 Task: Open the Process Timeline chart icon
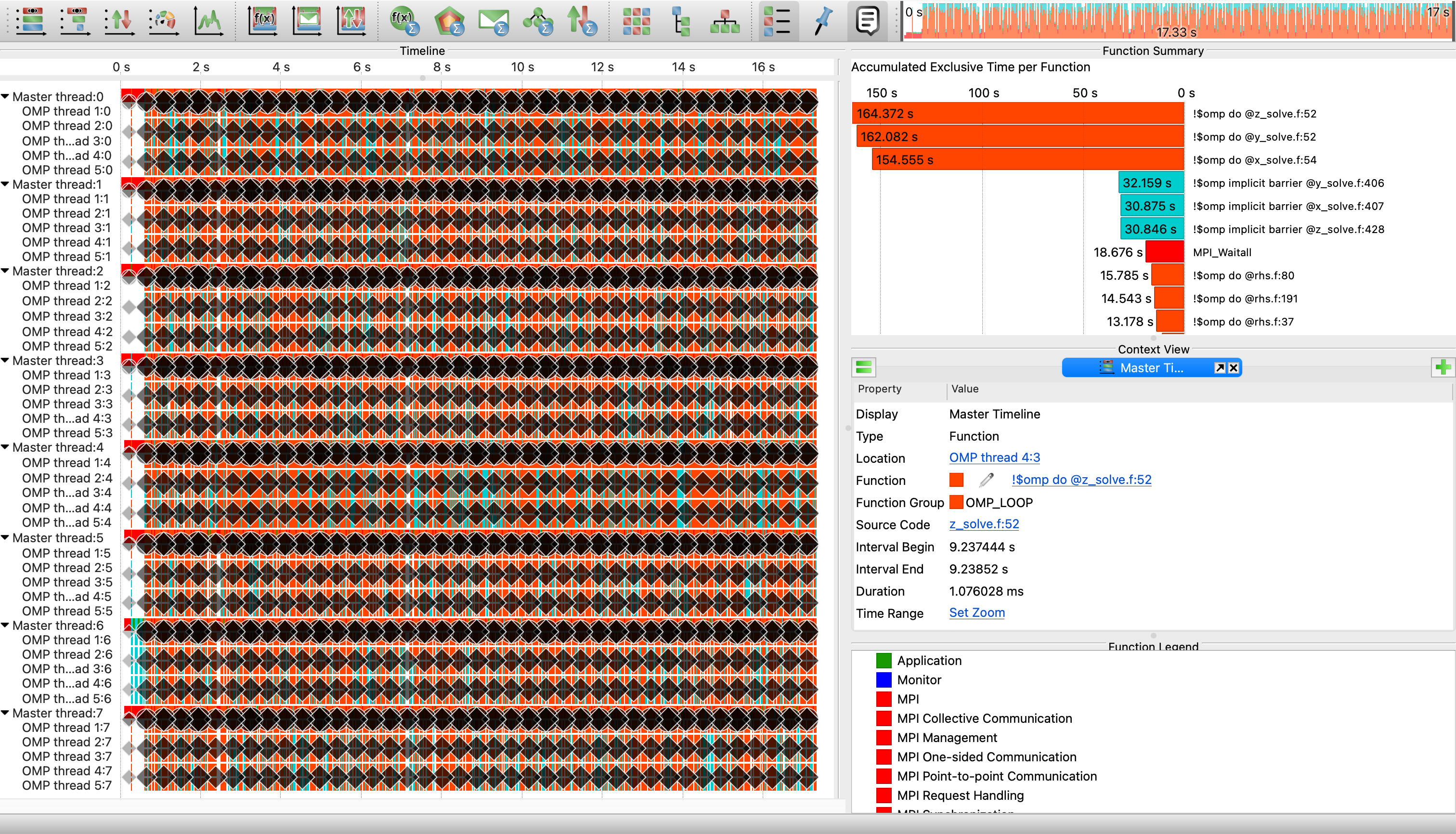click(x=75, y=21)
